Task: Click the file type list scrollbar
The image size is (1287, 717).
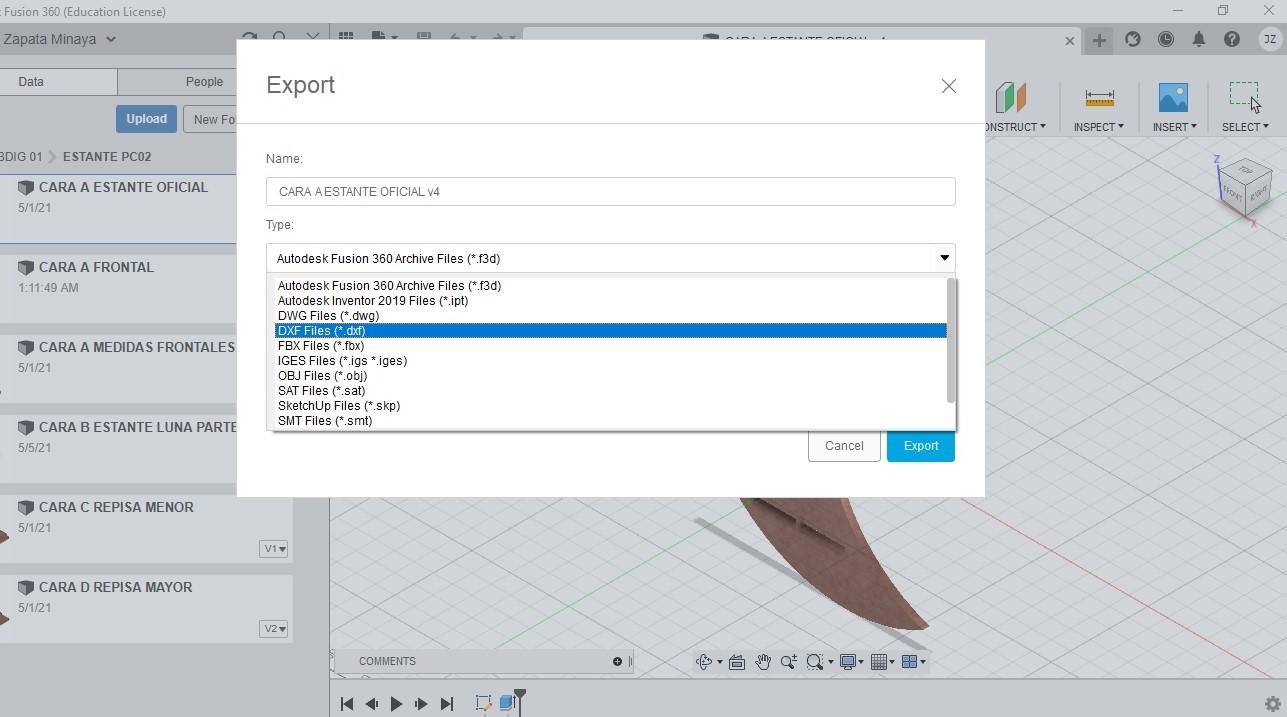Action: 951,340
